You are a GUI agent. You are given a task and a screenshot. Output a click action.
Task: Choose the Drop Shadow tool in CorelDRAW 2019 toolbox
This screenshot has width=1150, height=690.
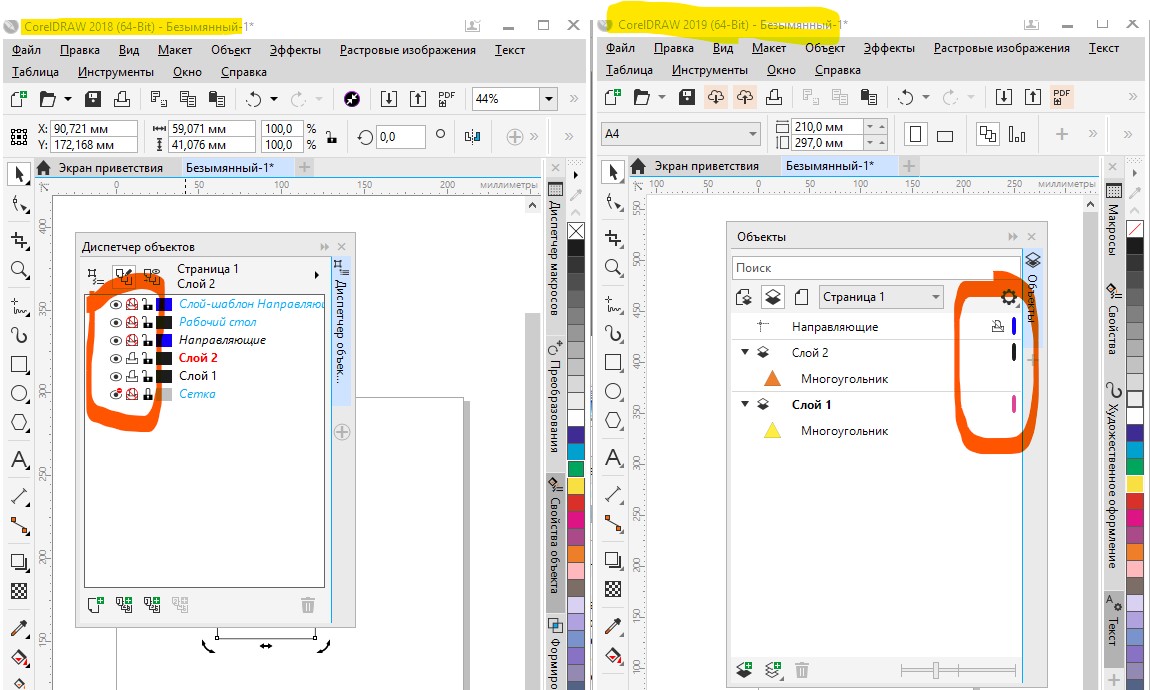point(613,559)
